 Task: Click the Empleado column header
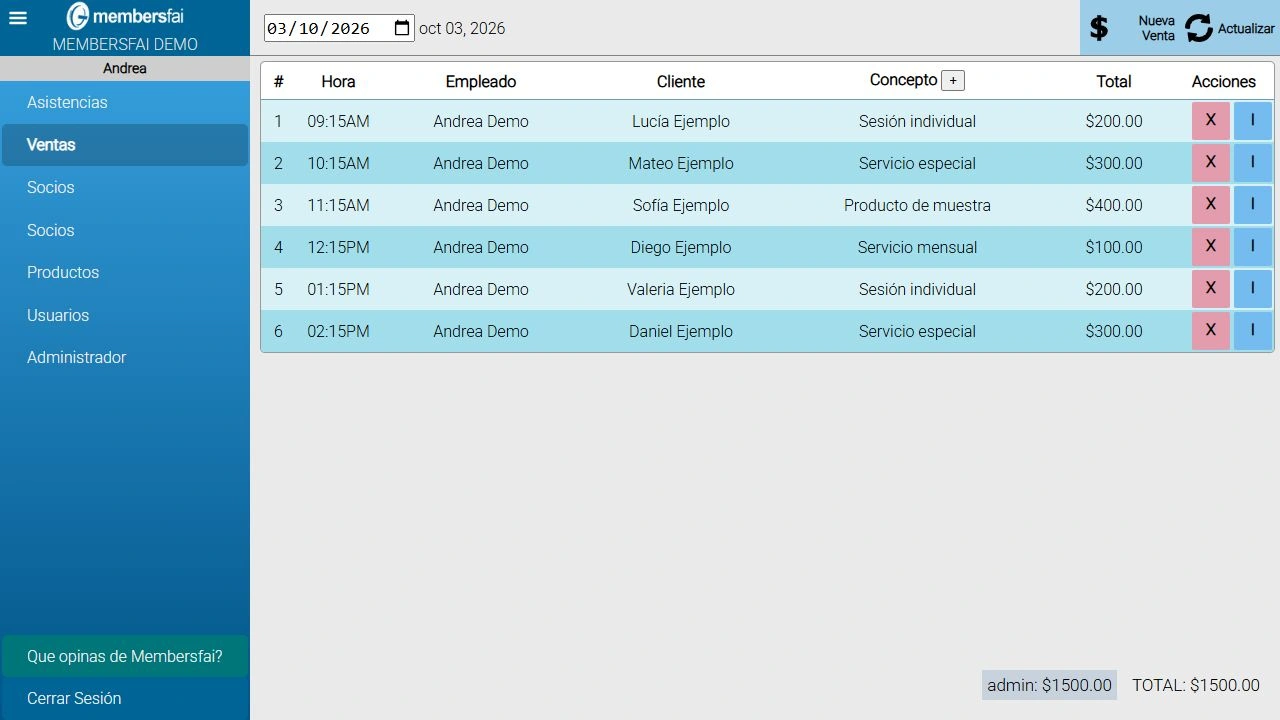(x=481, y=82)
